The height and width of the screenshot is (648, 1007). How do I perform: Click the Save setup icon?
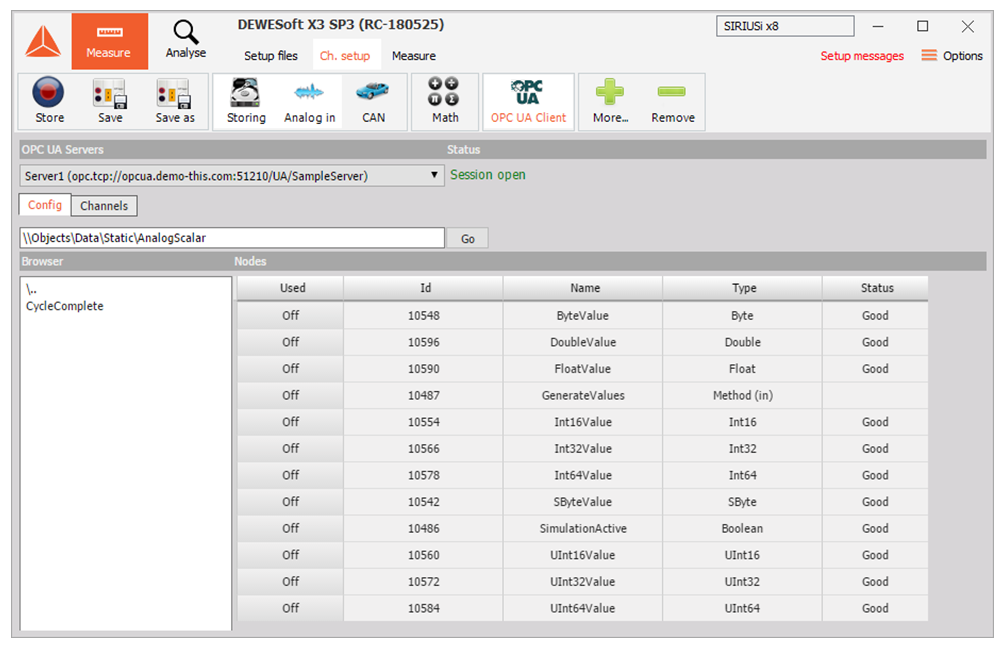click(110, 101)
